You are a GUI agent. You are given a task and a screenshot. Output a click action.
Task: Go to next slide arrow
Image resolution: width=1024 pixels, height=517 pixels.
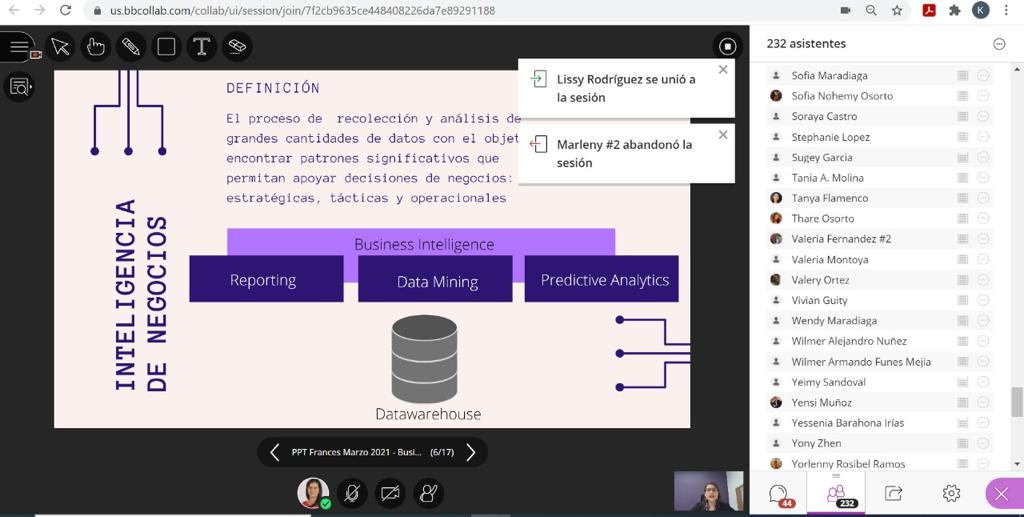pyautogui.click(x=471, y=453)
